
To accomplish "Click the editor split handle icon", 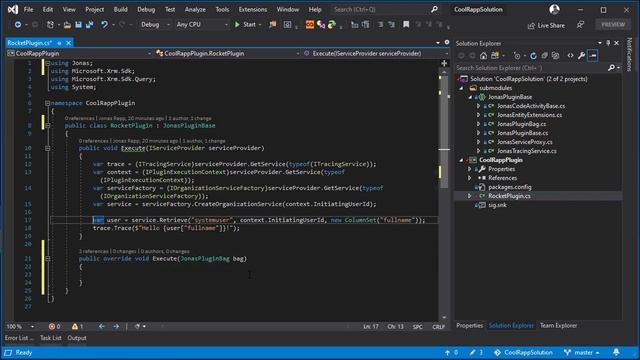I will point(444,63).
